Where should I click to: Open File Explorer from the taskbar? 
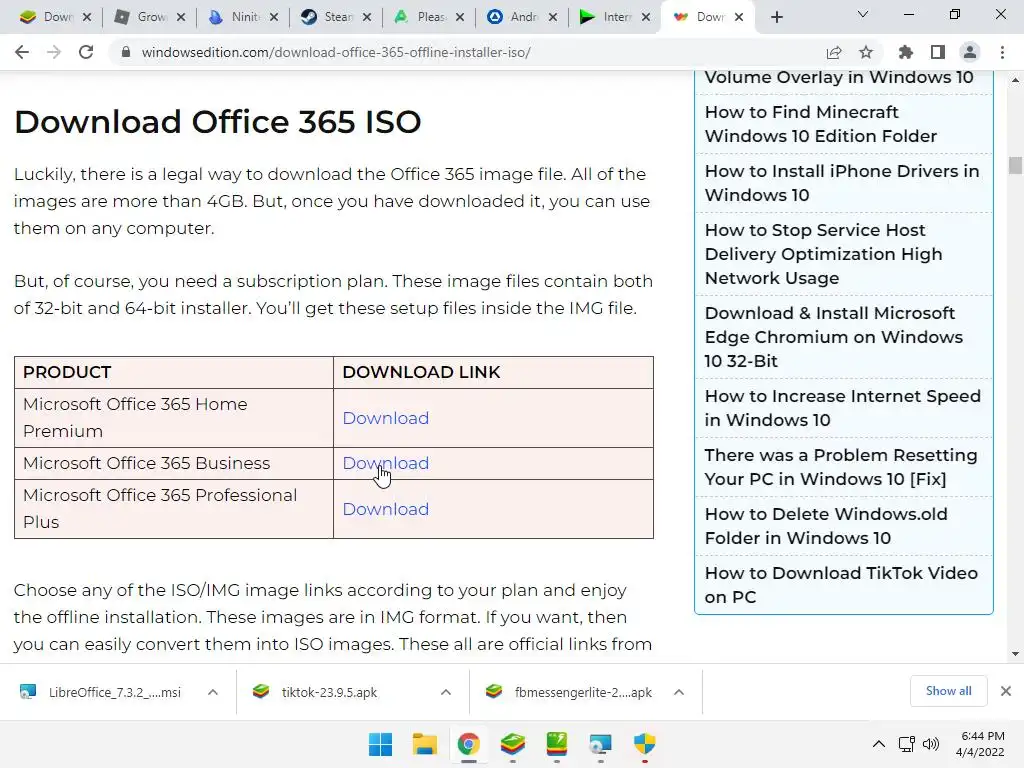click(424, 744)
